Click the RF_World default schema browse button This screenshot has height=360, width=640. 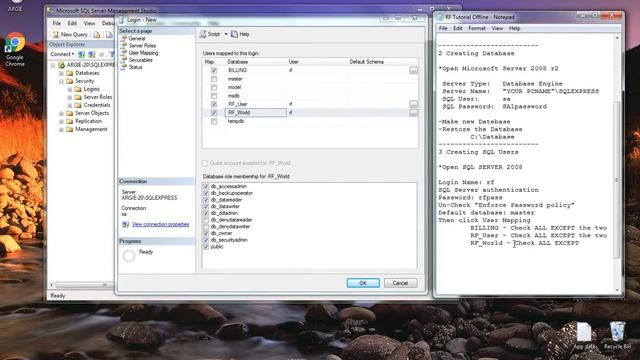pyautogui.click(x=413, y=113)
